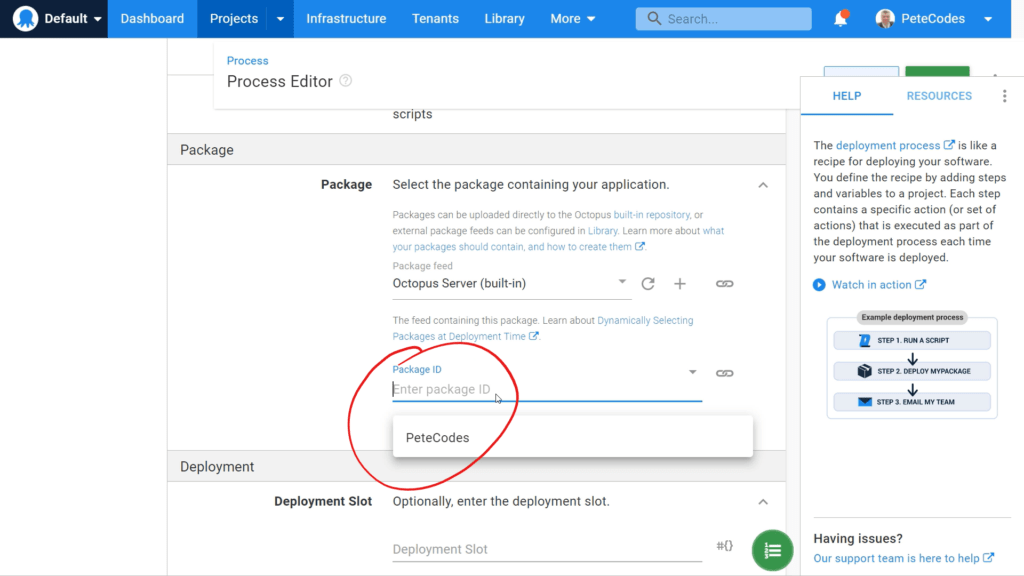1024x576 pixels.
Task: Go to the Dashboard menu
Action: [x=152, y=18]
